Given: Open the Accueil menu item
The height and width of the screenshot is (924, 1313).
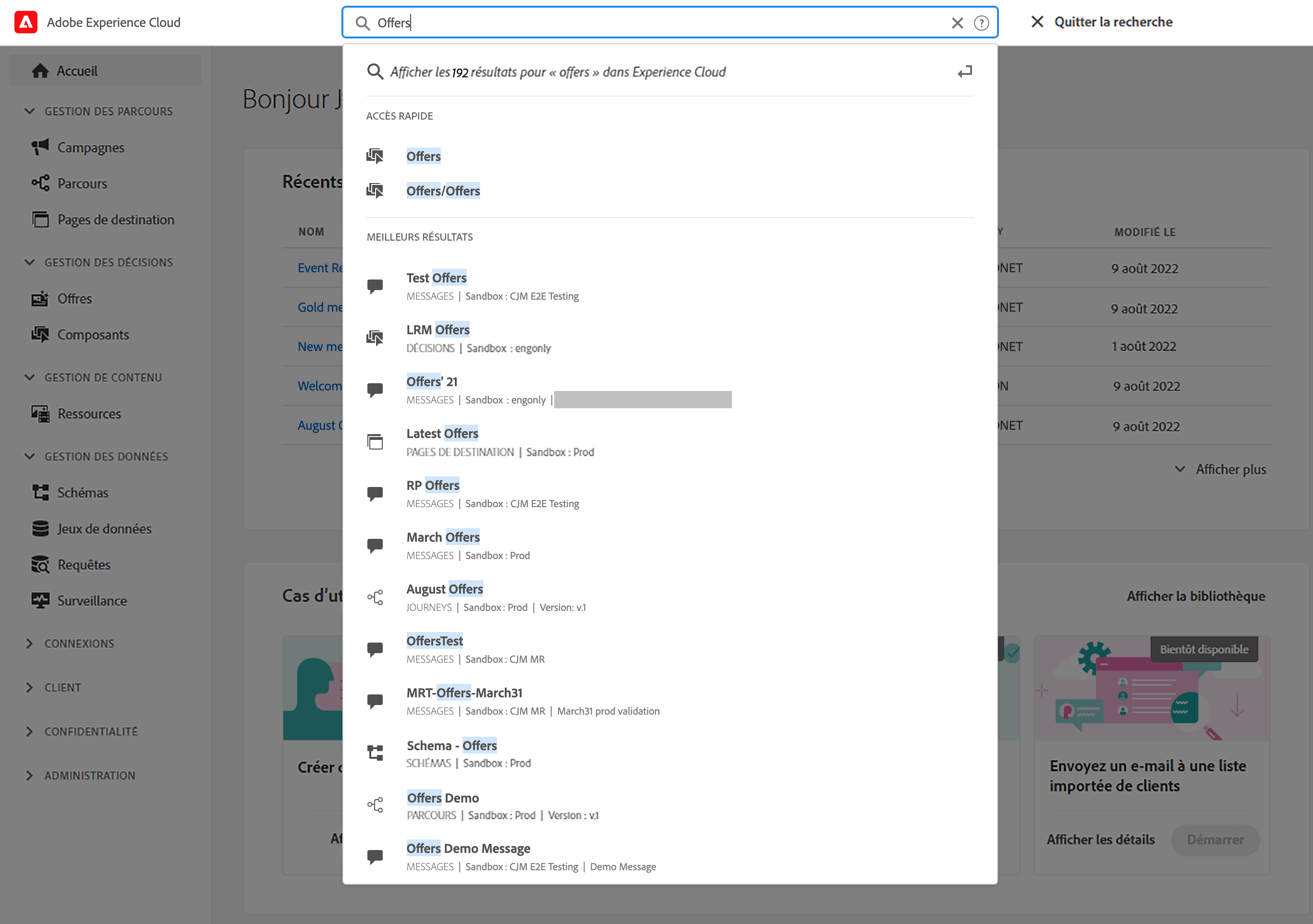Looking at the screenshot, I should coord(77,71).
